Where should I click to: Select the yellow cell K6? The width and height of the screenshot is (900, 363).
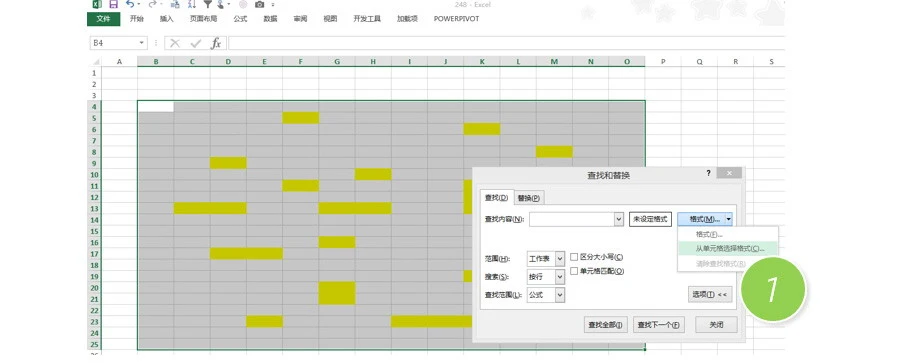tap(482, 129)
